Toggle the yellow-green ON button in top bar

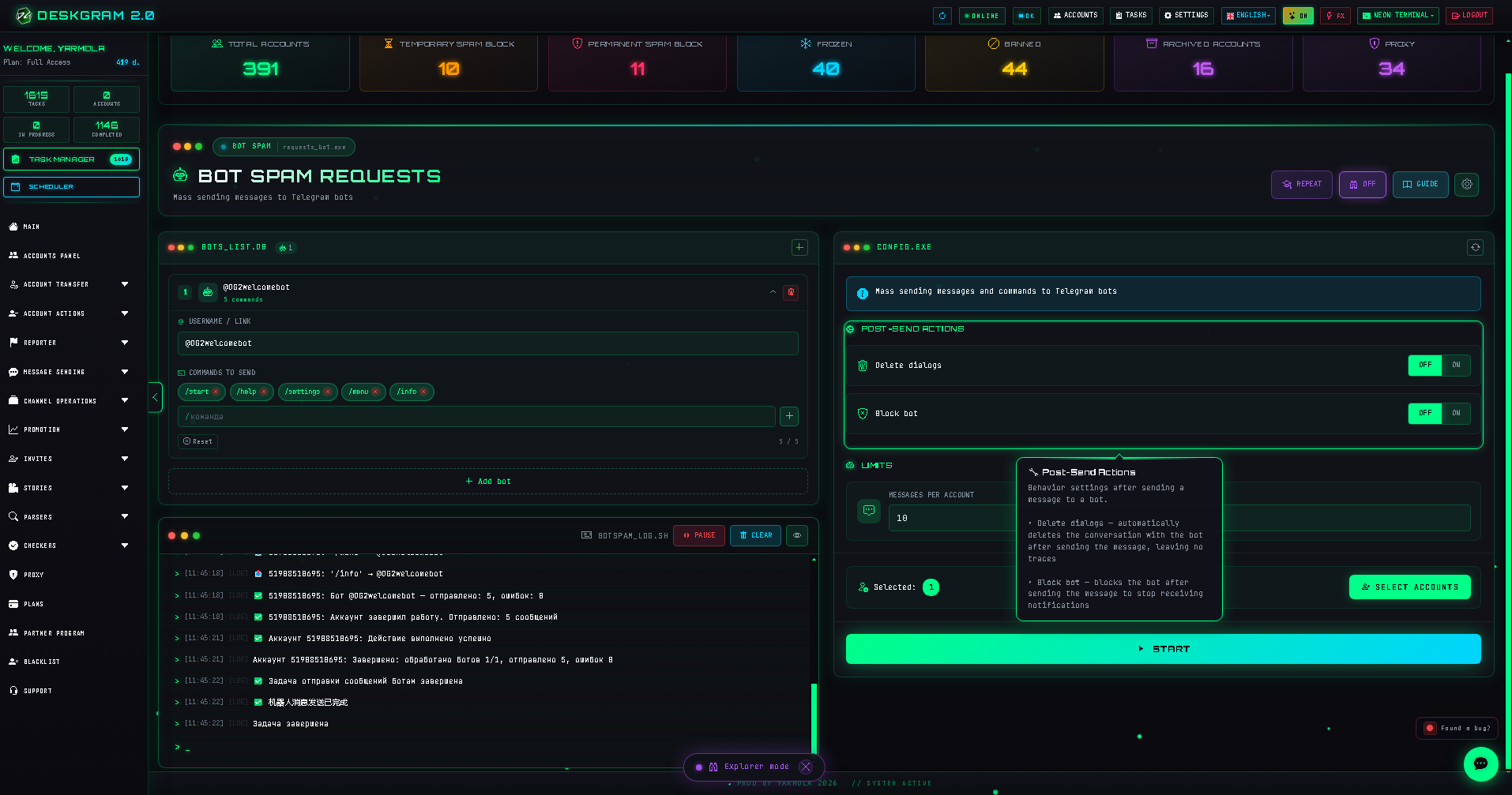tap(1298, 15)
